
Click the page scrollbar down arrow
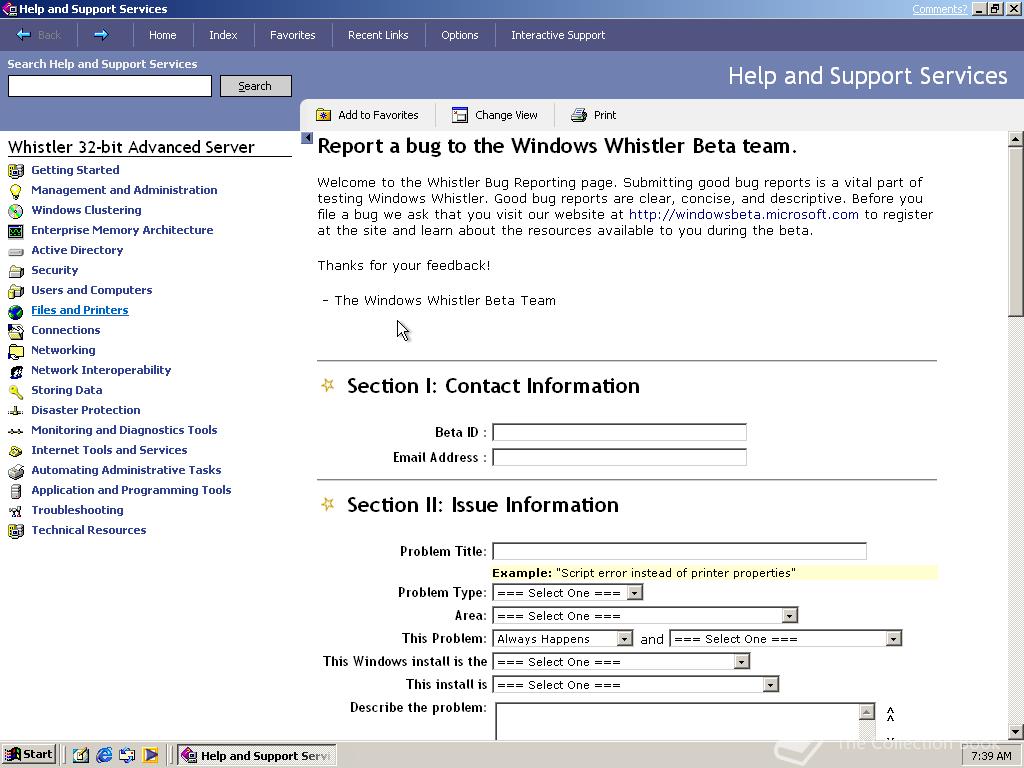click(1016, 732)
